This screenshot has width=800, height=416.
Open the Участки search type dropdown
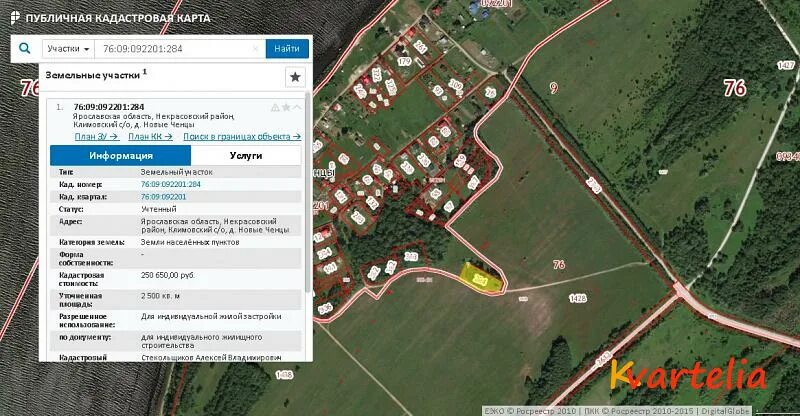(x=68, y=49)
